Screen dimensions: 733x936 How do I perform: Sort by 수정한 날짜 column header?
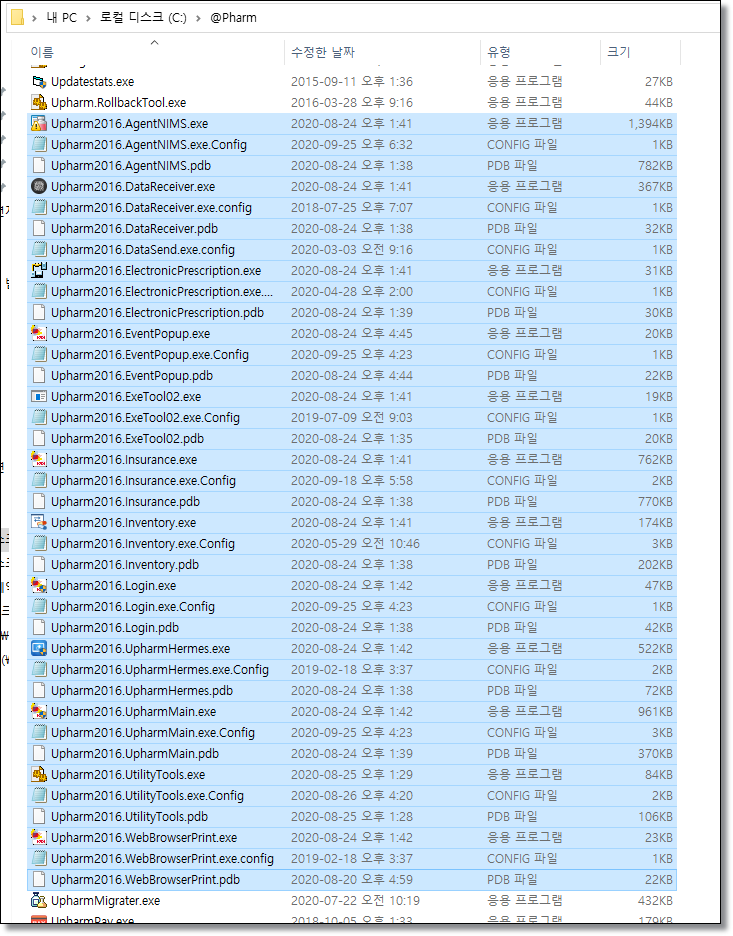coord(322,52)
